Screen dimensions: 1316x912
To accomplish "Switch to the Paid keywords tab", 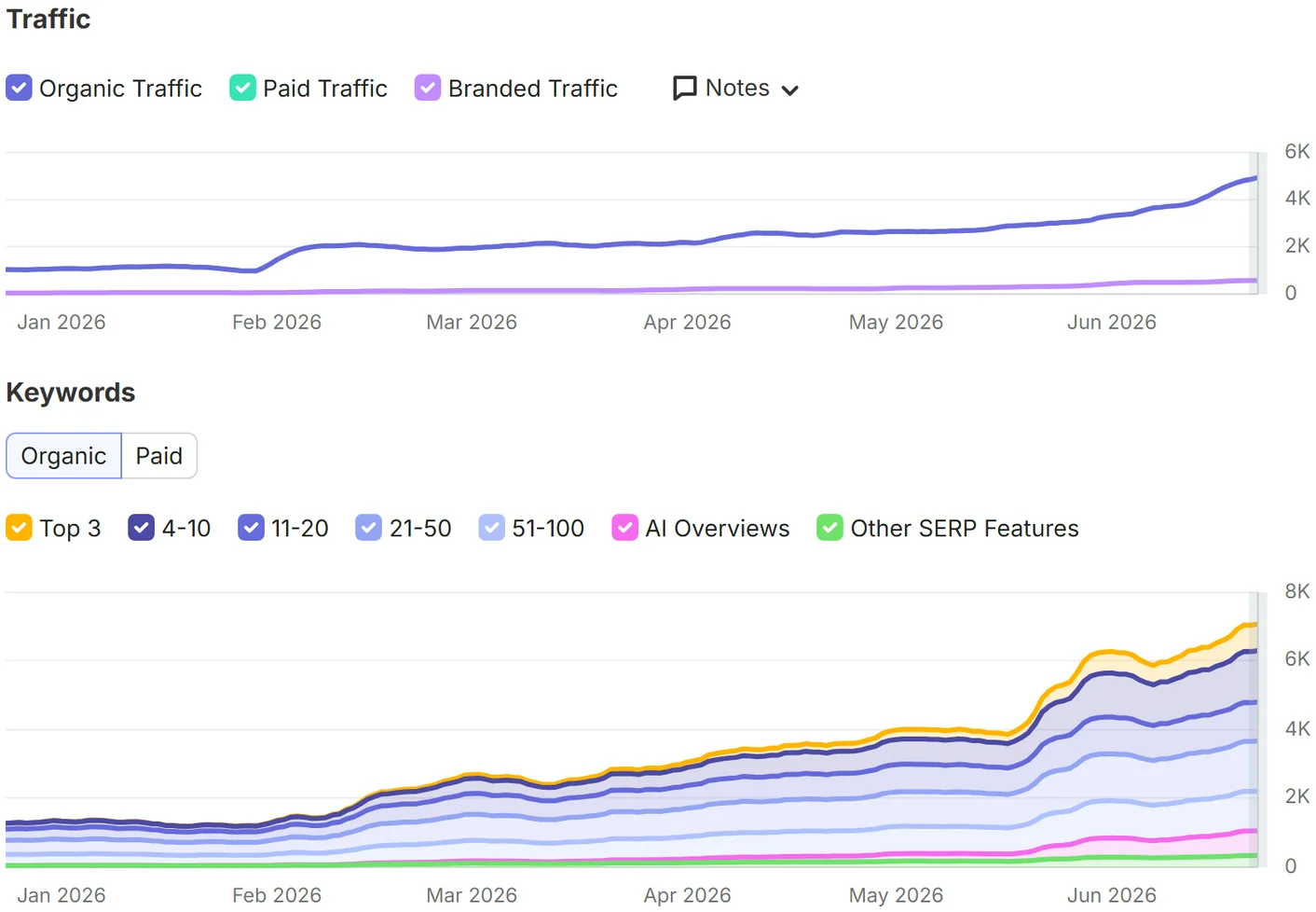I will (x=159, y=456).
